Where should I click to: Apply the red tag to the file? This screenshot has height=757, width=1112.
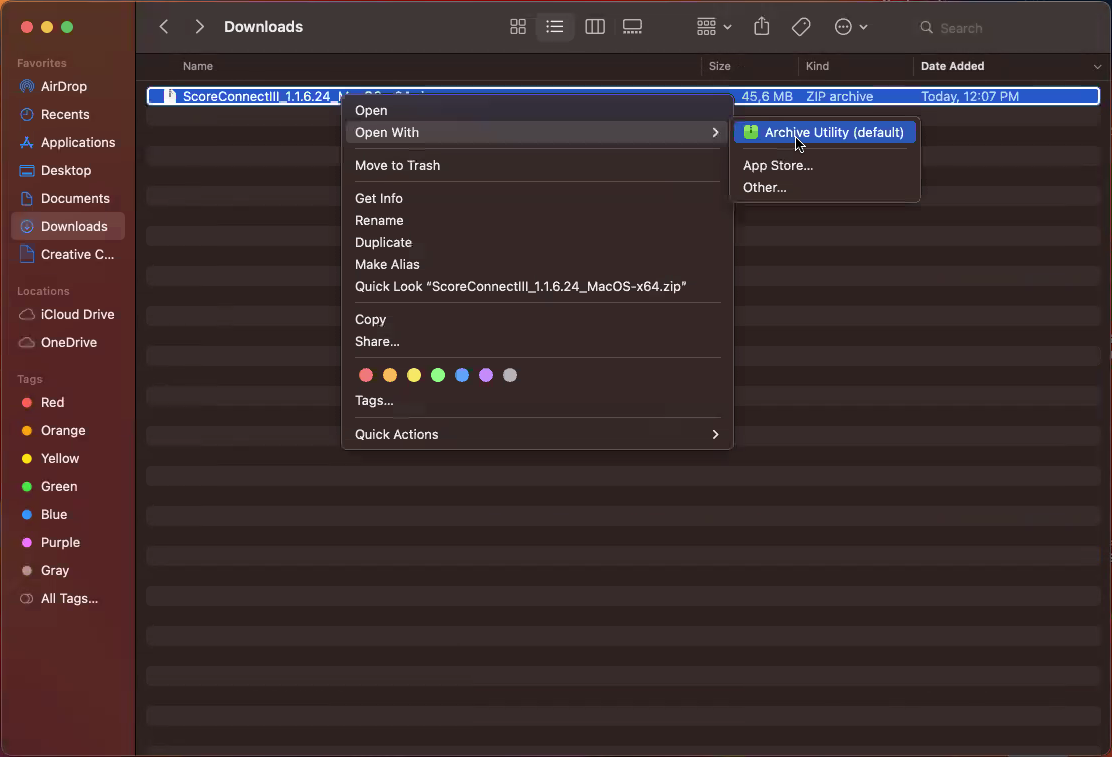click(x=366, y=375)
